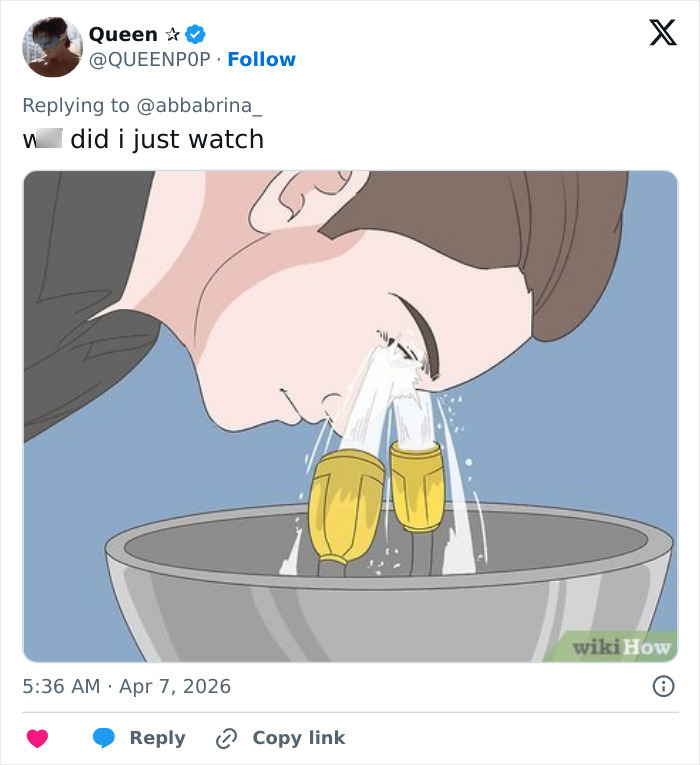The width and height of the screenshot is (700, 765).
Task: Select the Copy link text
Action: (298, 738)
